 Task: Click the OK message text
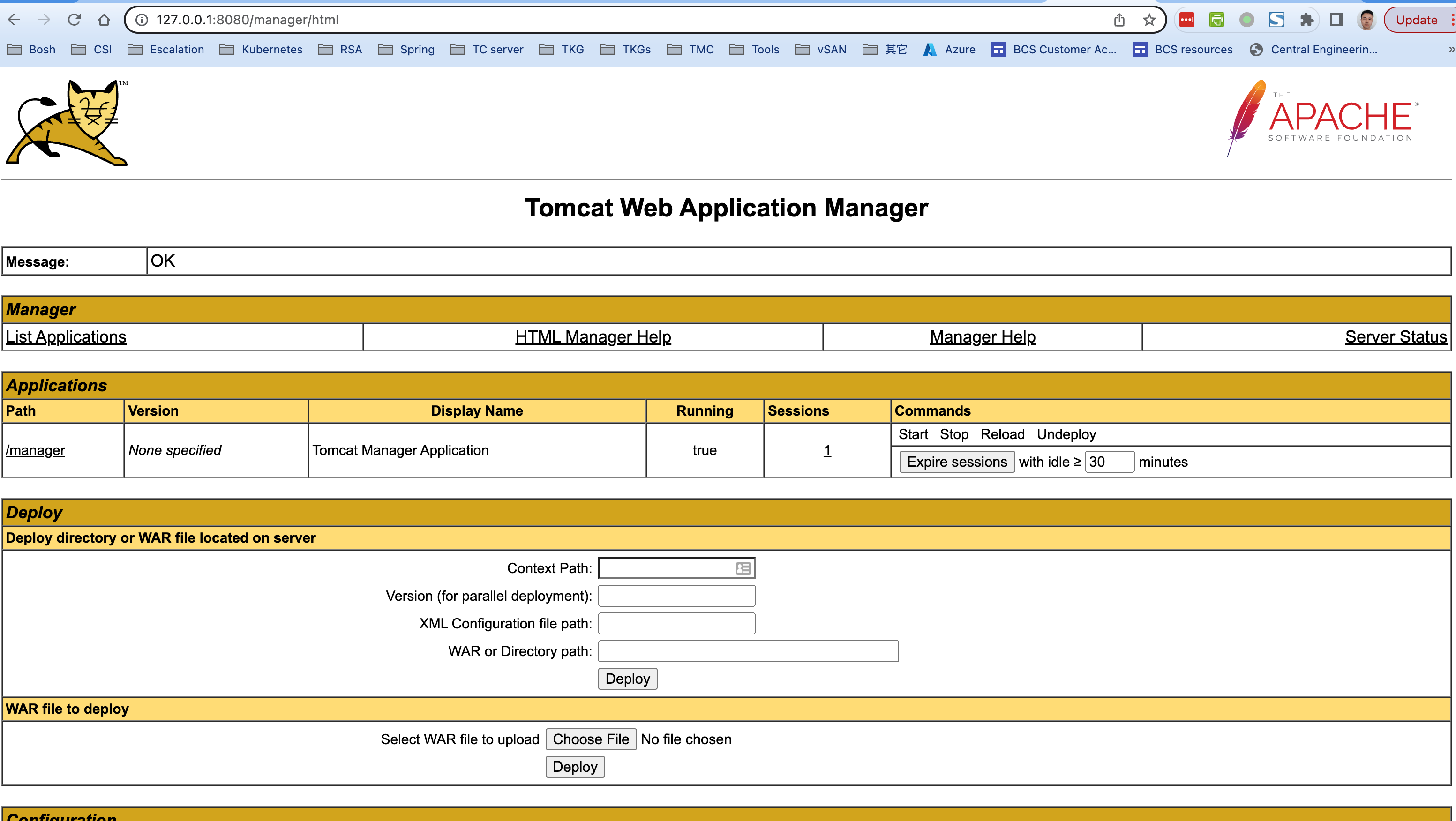click(x=163, y=261)
